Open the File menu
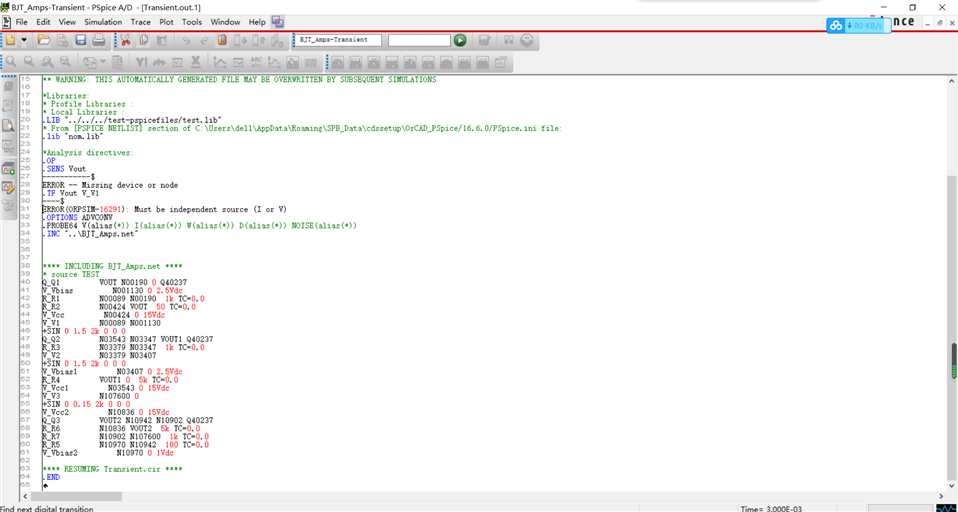Image resolution: width=958 pixels, height=512 pixels. point(22,22)
